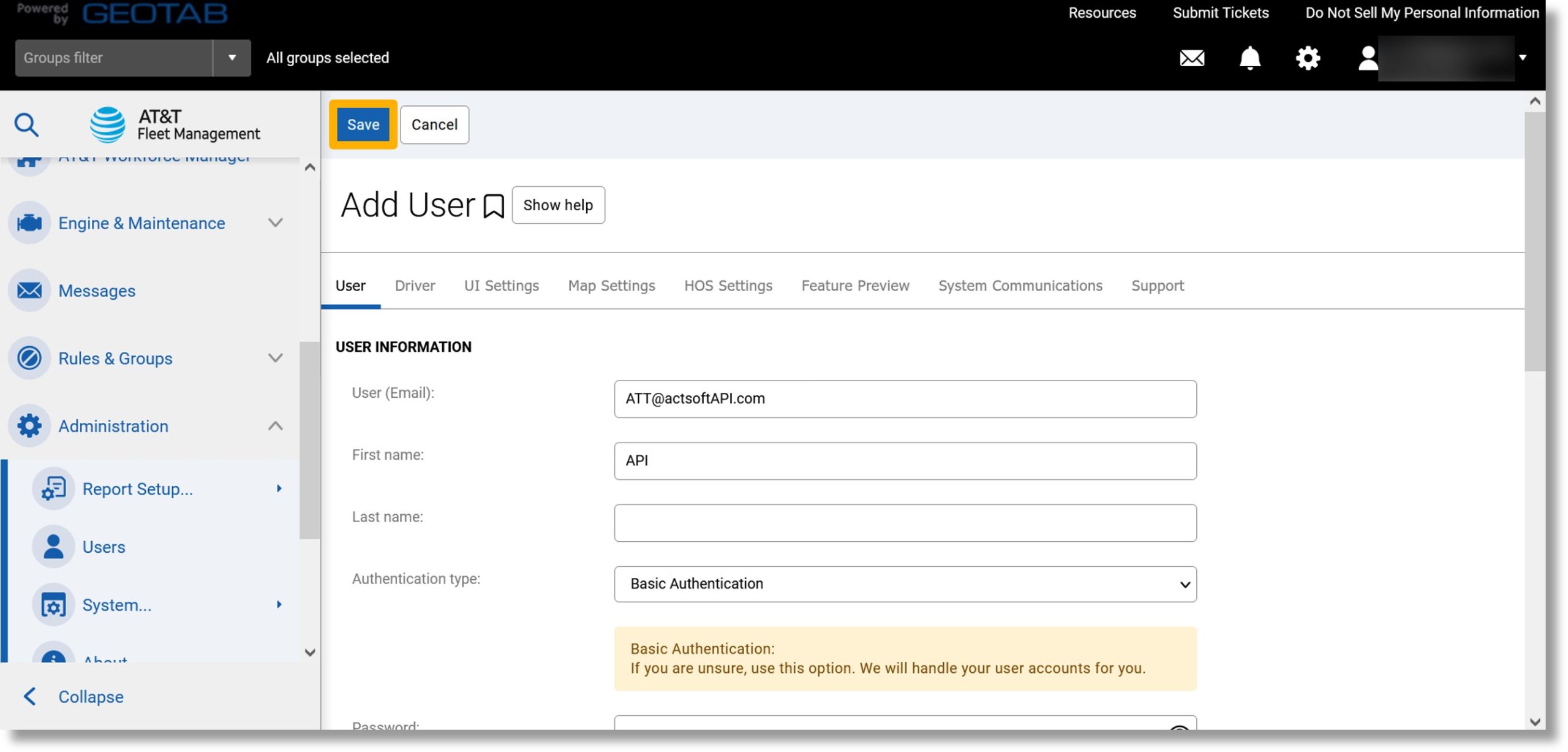Click the Messages envelope icon in sidebar
The height and width of the screenshot is (752, 1568).
point(29,291)
